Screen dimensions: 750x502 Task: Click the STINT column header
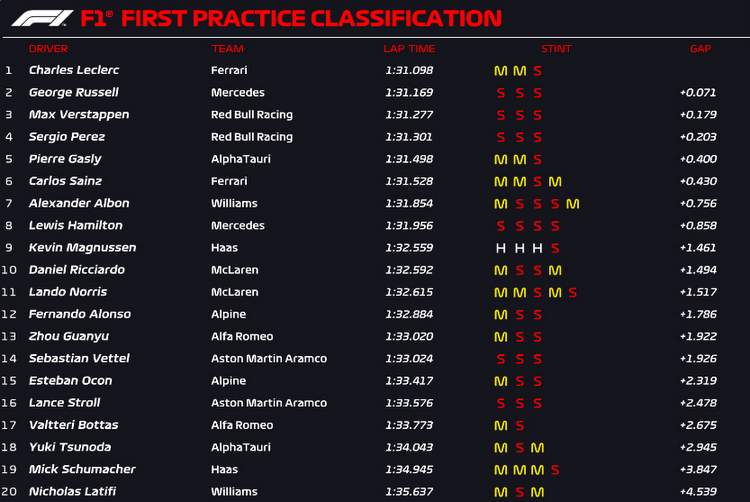pos(556,49)
